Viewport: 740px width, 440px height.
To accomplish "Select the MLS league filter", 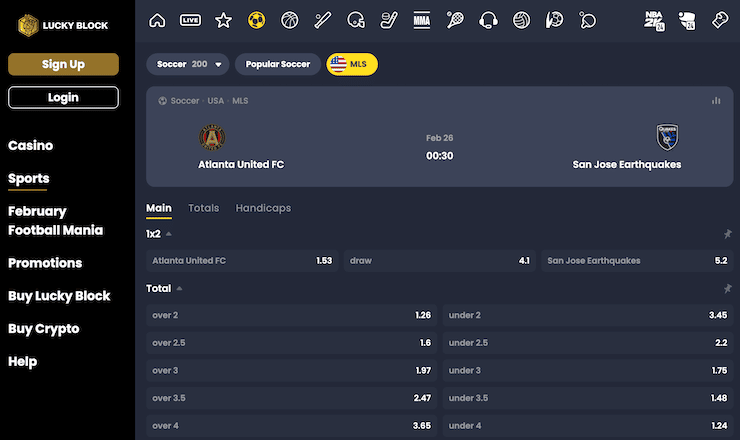I will pyautogui.click(x=352, y=64).
